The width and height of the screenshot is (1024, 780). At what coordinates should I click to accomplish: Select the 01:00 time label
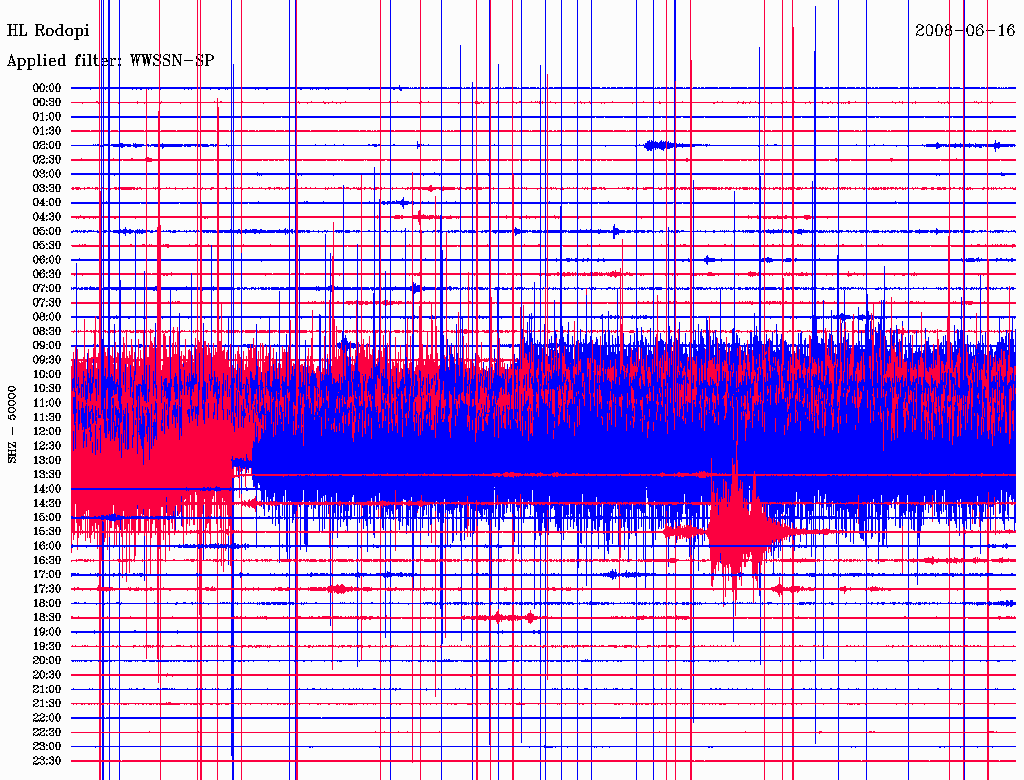pyautogui.click(x=47, y=116)
